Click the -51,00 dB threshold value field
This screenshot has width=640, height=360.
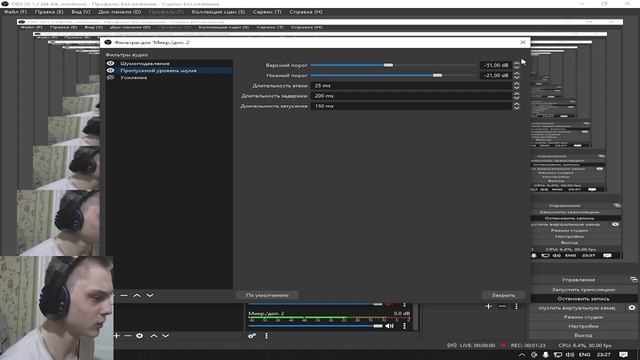click(495, 65)
